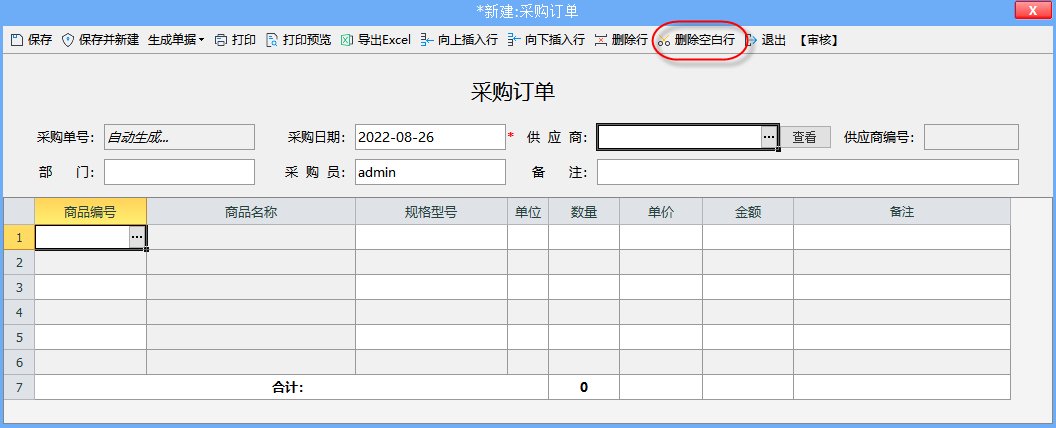Click the 删除空白行 scissors icon
This screenshot has height=428, width=1056.
click(x=664, y=40)
